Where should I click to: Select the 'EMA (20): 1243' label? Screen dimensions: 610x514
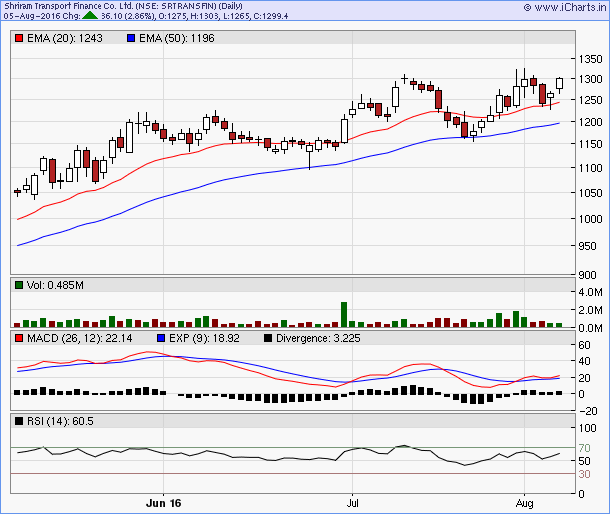pos(65,38)
